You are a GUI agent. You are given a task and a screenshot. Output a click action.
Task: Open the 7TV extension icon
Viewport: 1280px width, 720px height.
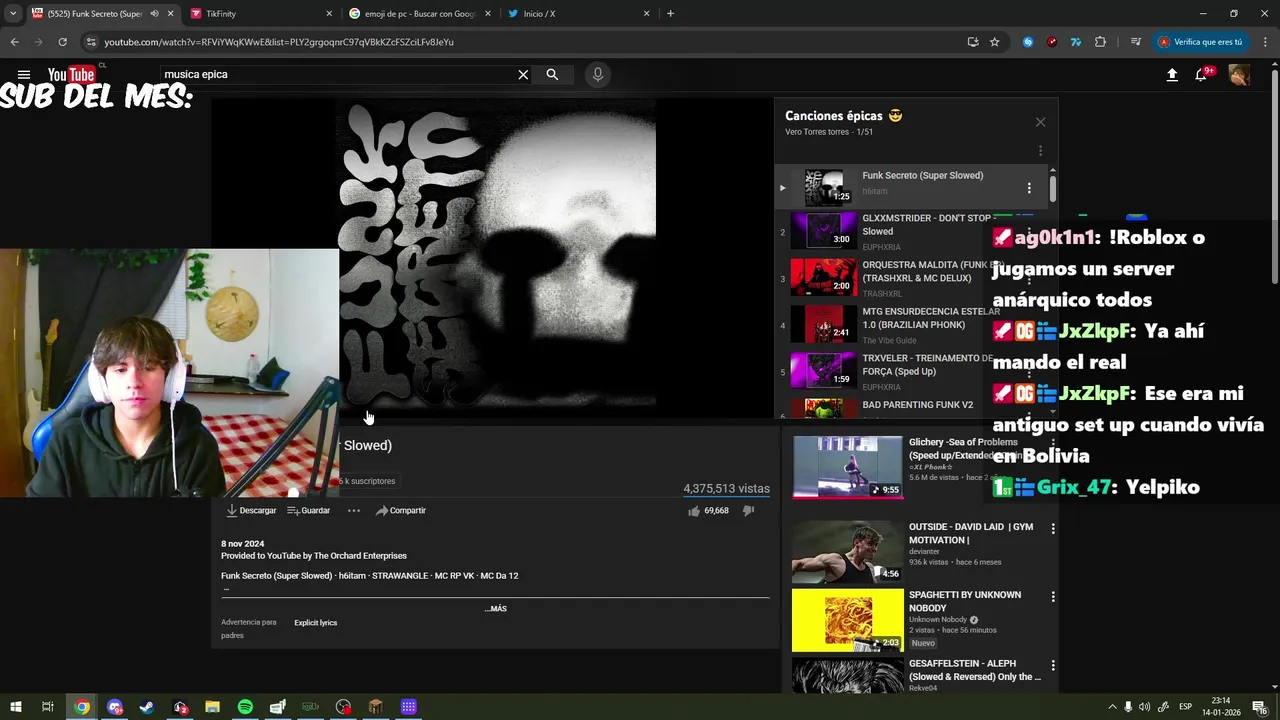pos(1076,42)
